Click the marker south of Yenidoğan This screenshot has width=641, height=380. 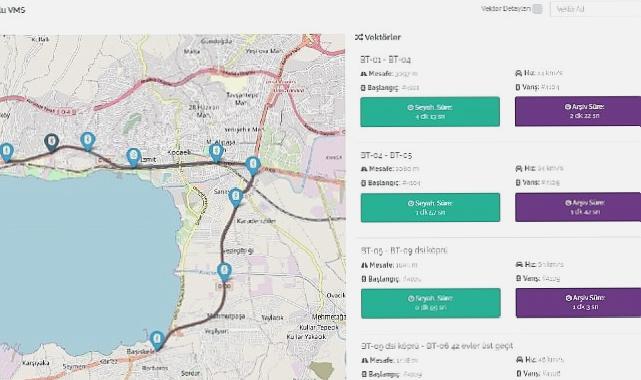click(x=224, y=273)
